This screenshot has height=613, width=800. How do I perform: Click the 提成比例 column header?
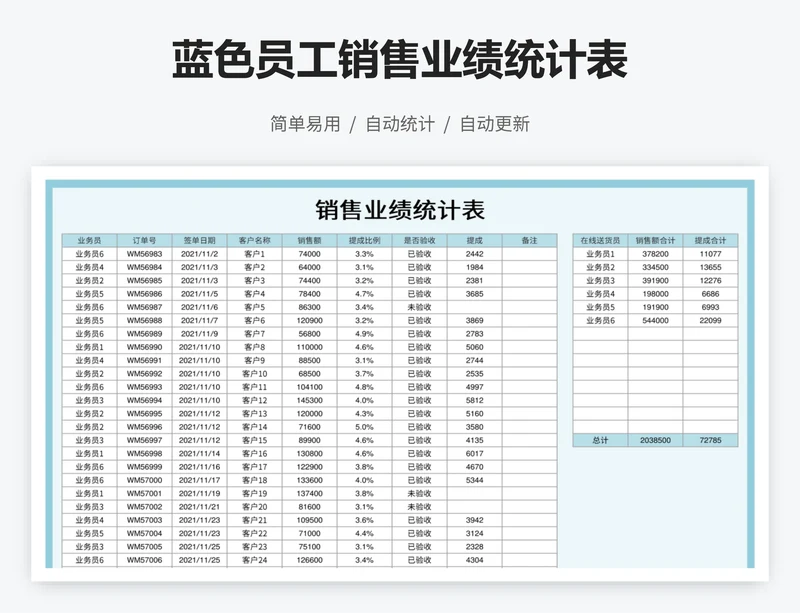tap(364, 240)
